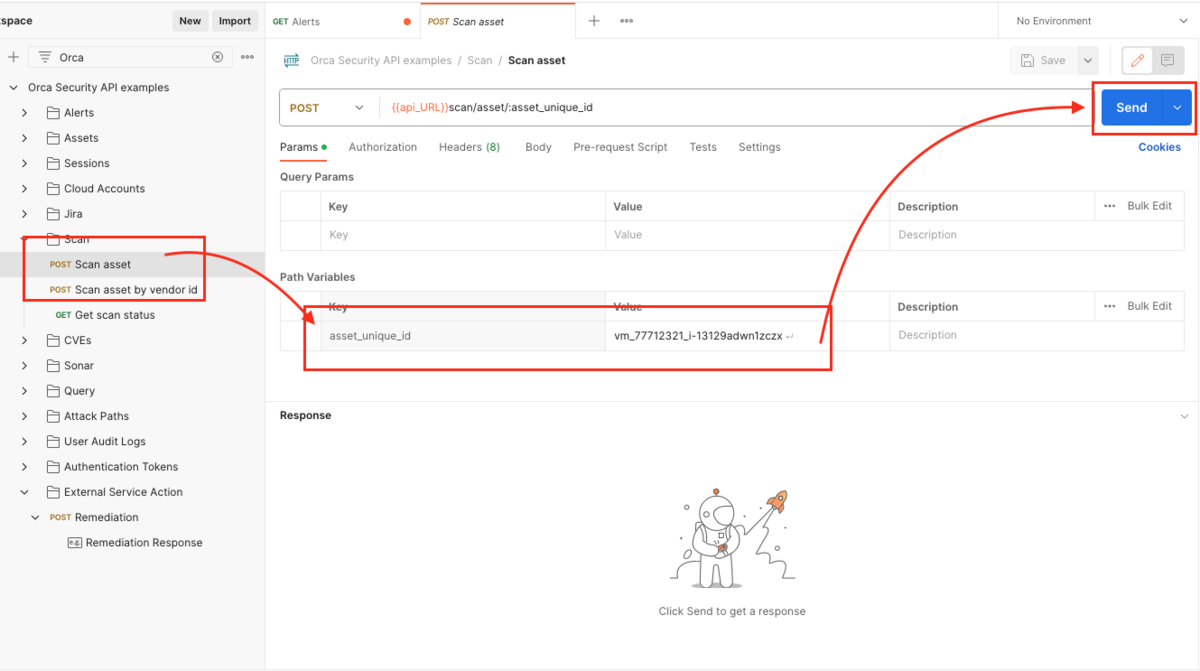1200x671 pixels.
Task: Click the asset_unique_id Description field
Action: coord(1036,336)
